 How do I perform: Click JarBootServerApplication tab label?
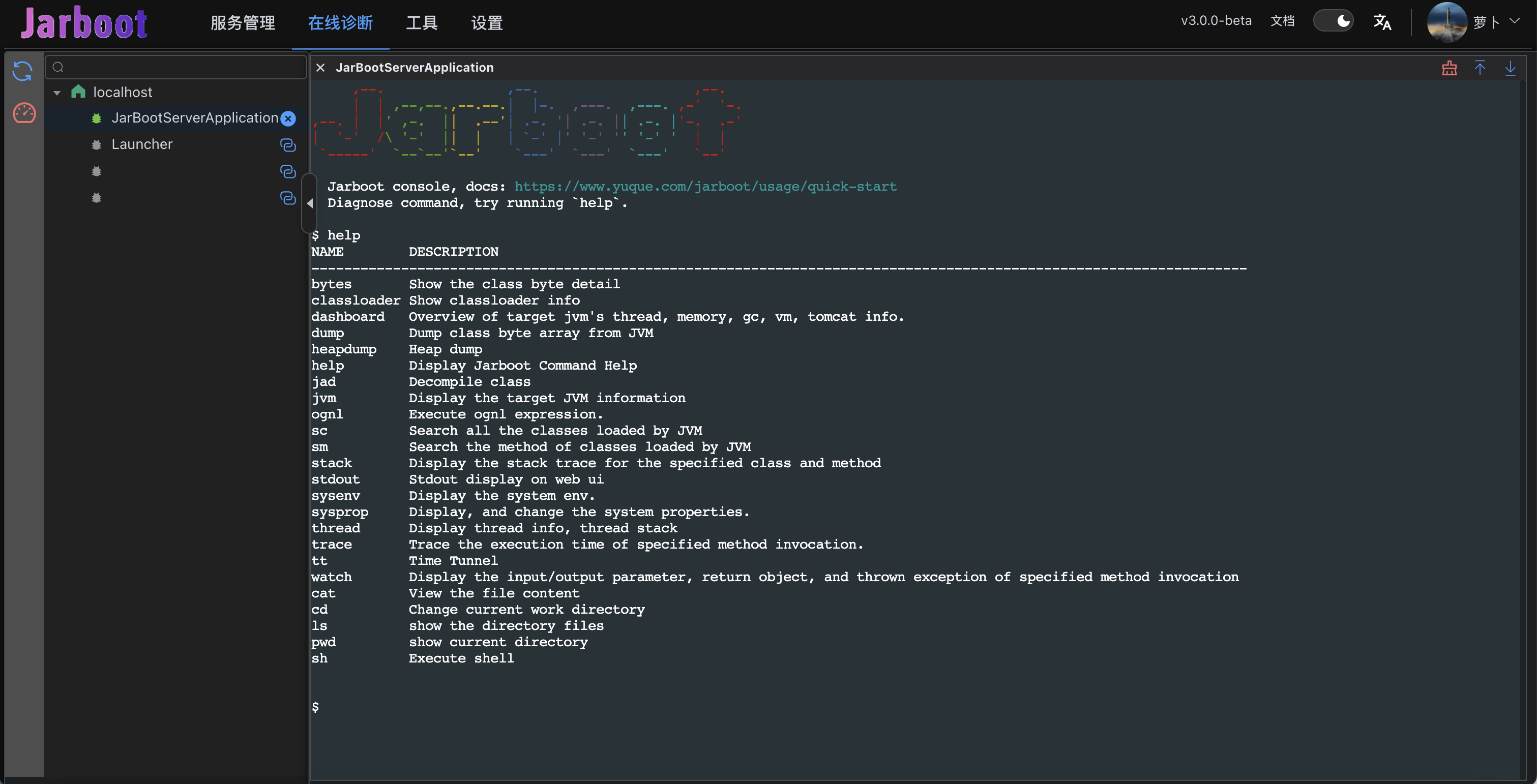click(x=414, y=67)
